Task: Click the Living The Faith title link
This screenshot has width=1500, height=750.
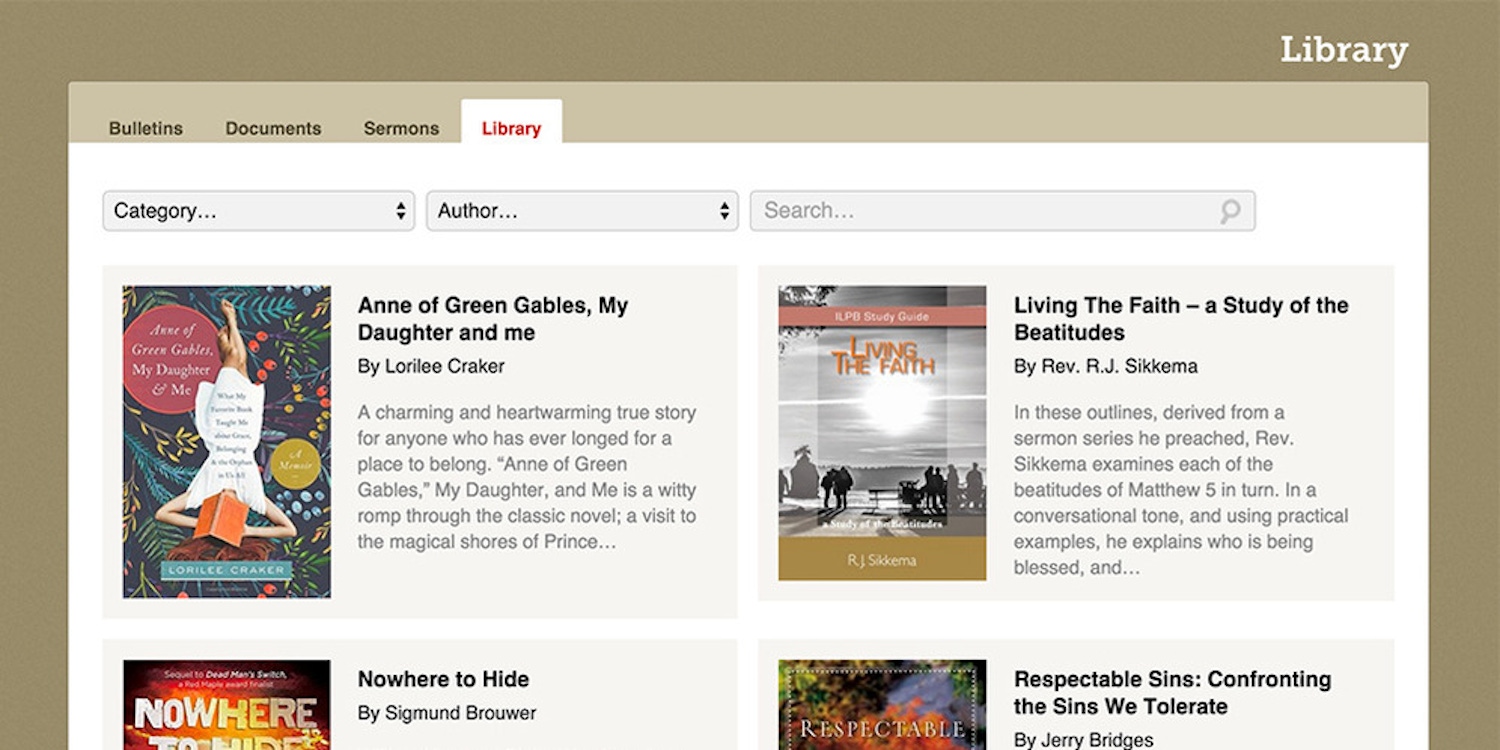Action: pyautogui.click(x=1180, y=319)
